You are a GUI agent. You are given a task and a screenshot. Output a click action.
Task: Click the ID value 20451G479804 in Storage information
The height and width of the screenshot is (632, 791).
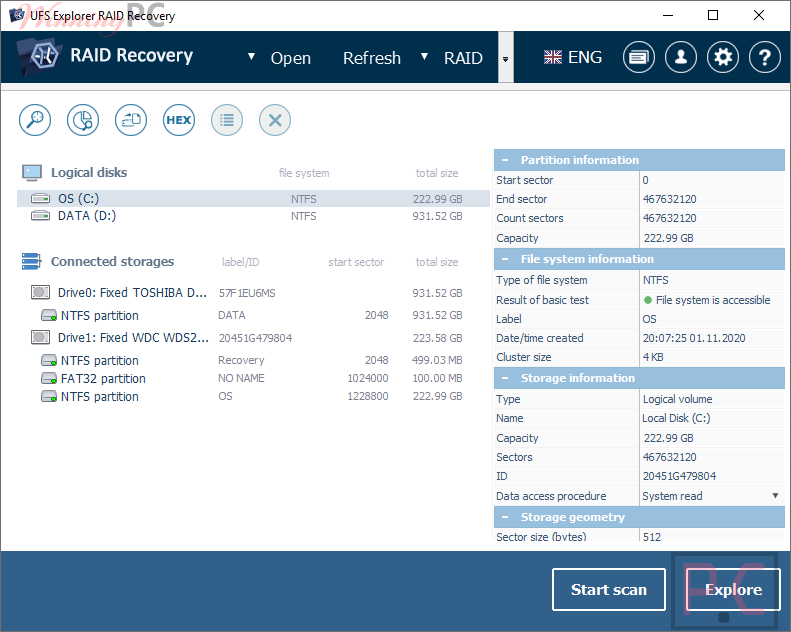tap(679, 476)
